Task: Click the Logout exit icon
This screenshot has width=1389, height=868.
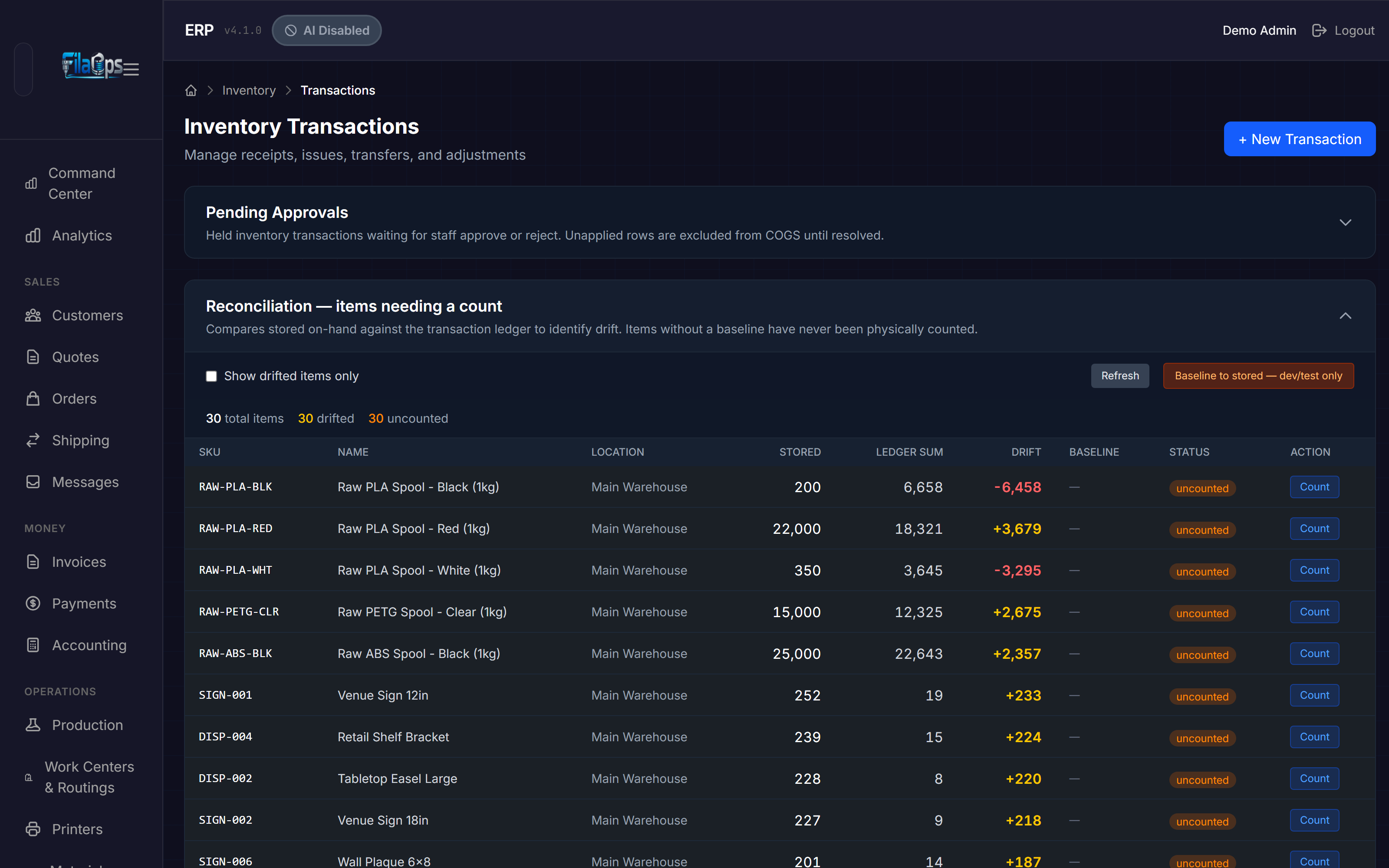Action: pyautogui.click(x=1319, y=30)
